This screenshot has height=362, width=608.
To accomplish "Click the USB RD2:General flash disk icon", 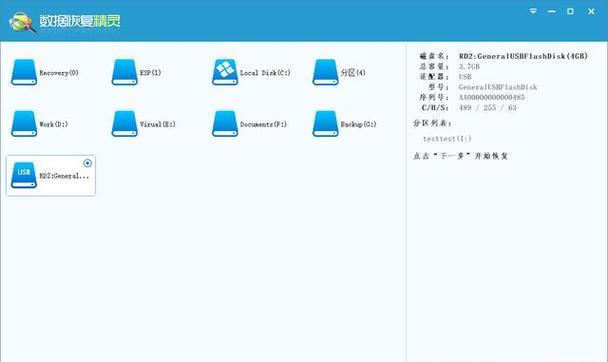I will [24, 175].
